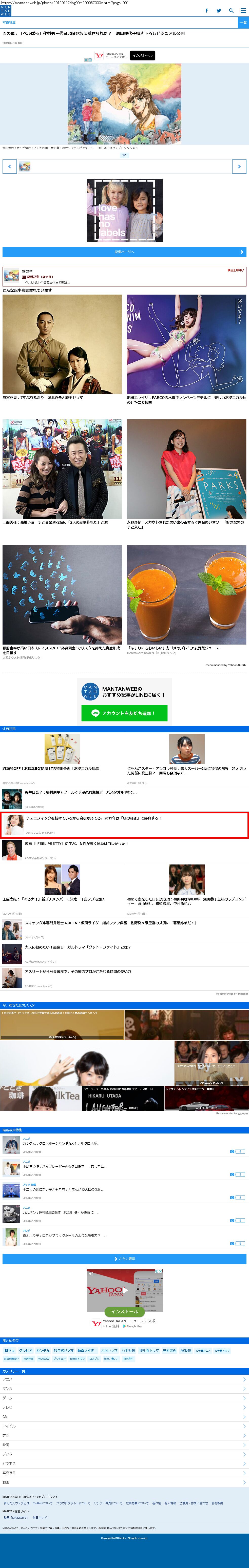249x1568 pixels.
Task: Click the MANTAN WEB logo
Action: pos(6,10)
